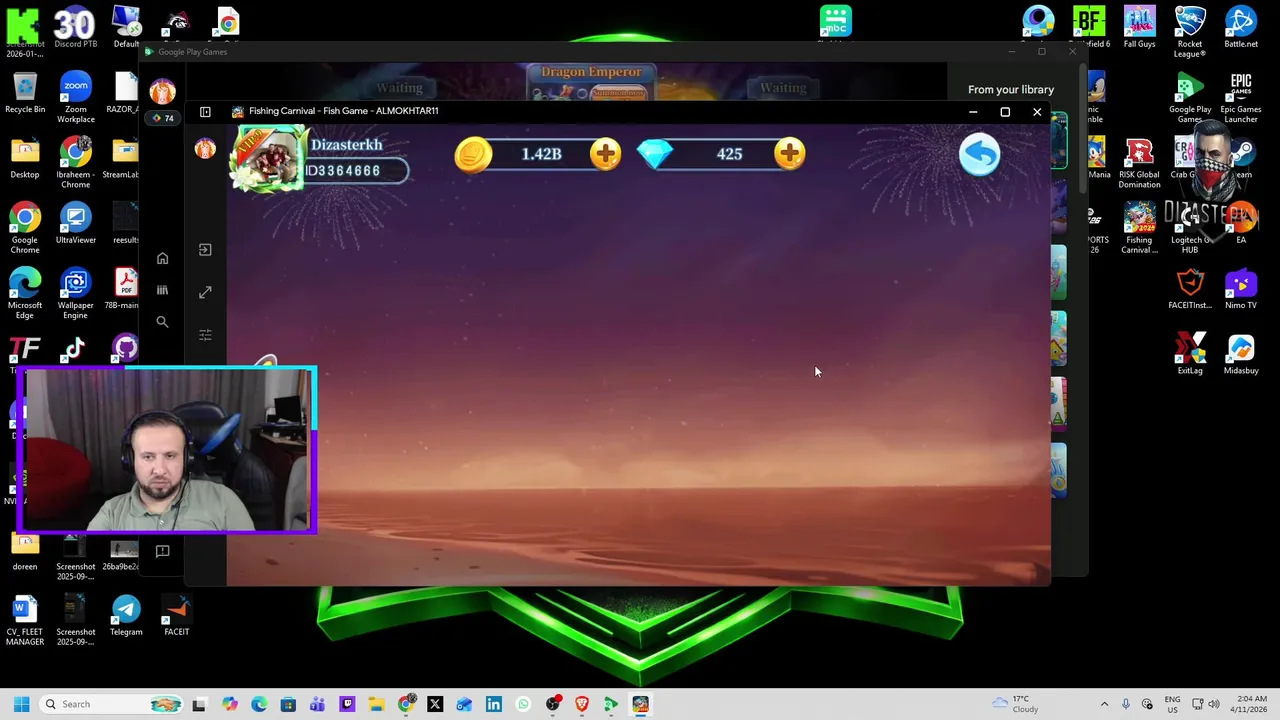
Task: Show hidden system tray icons
Action: 1104,704
